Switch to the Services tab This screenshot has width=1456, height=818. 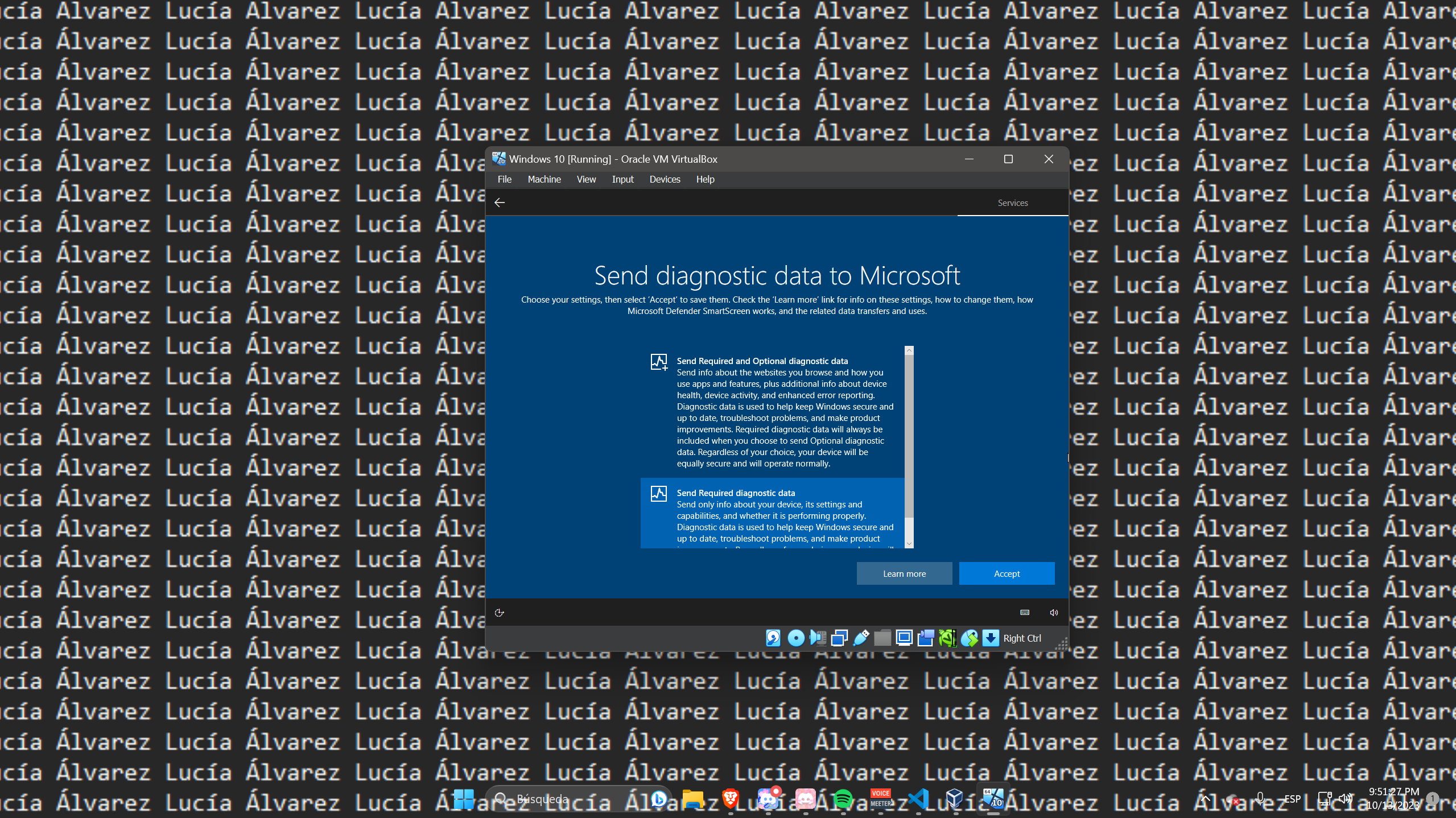tap(1012, 203)
